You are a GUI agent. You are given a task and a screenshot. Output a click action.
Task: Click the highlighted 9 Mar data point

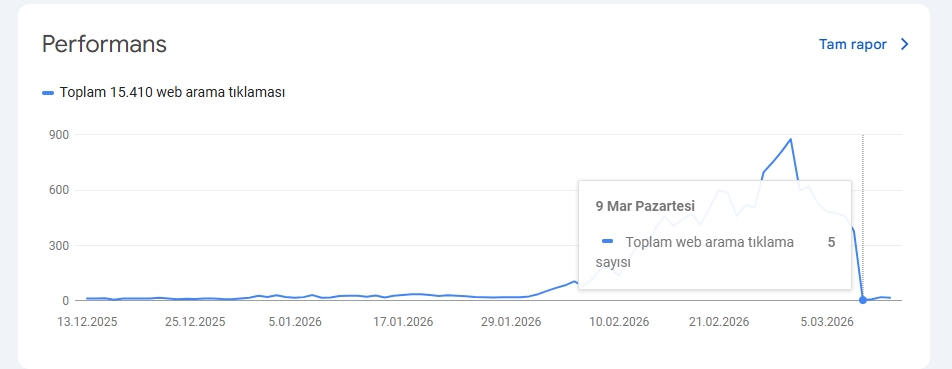pyautogui.click(x=863, y=300)
